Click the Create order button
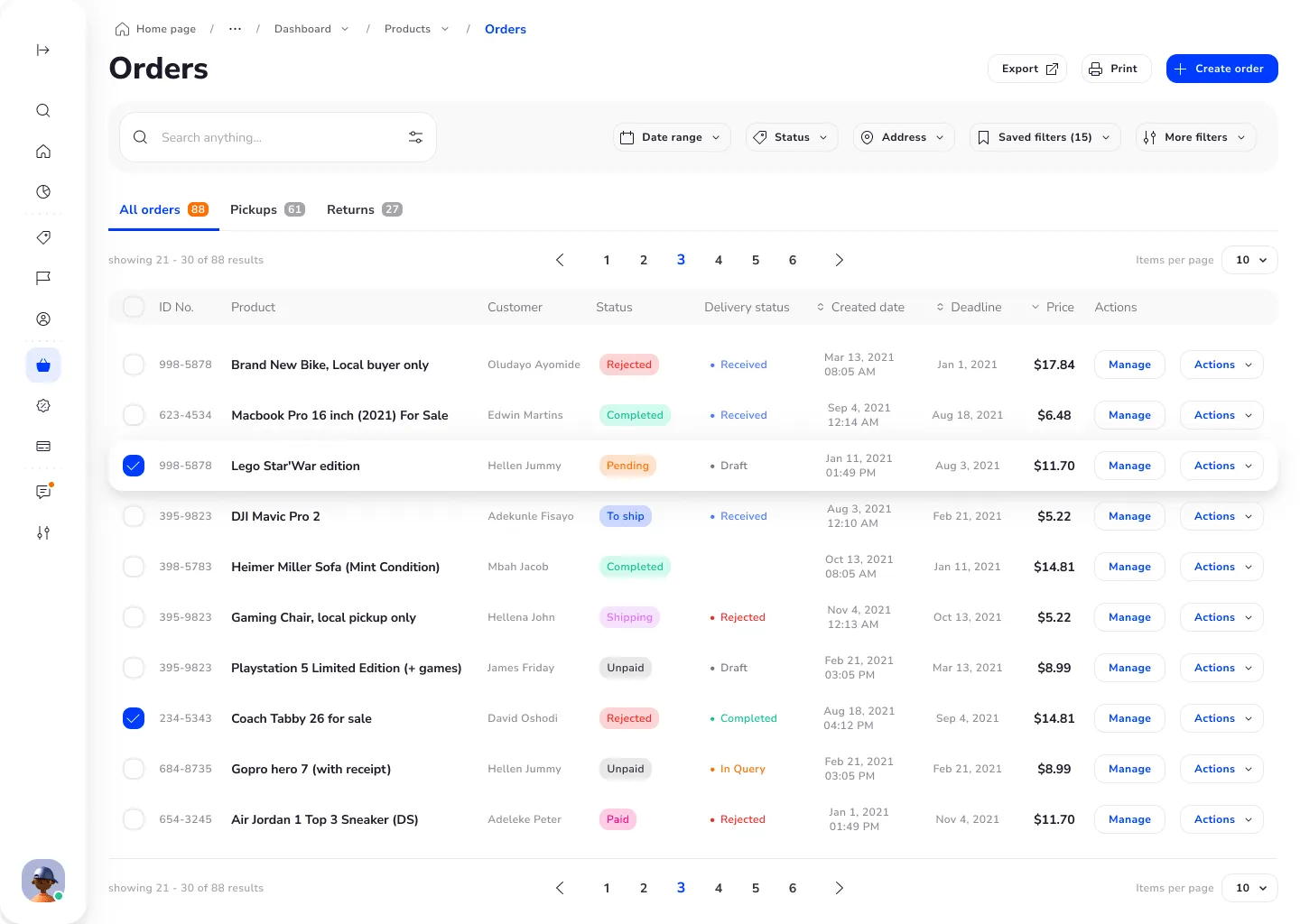 coord(1221,69)
